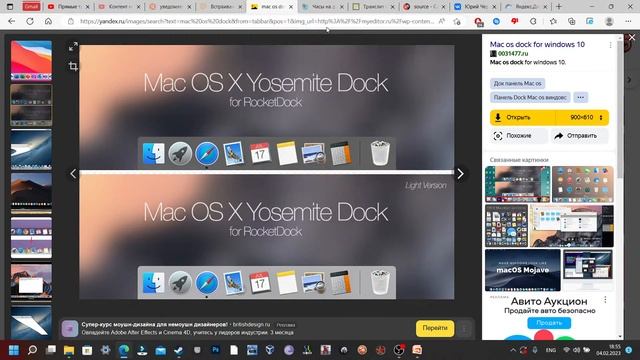Open the tab actions menu

10,7
